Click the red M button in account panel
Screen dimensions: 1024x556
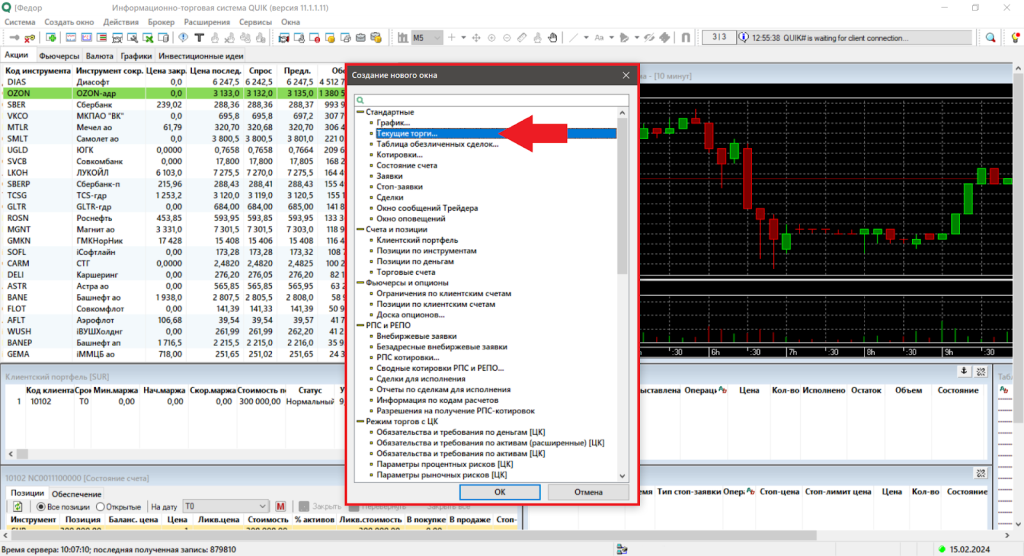(281, 506)
